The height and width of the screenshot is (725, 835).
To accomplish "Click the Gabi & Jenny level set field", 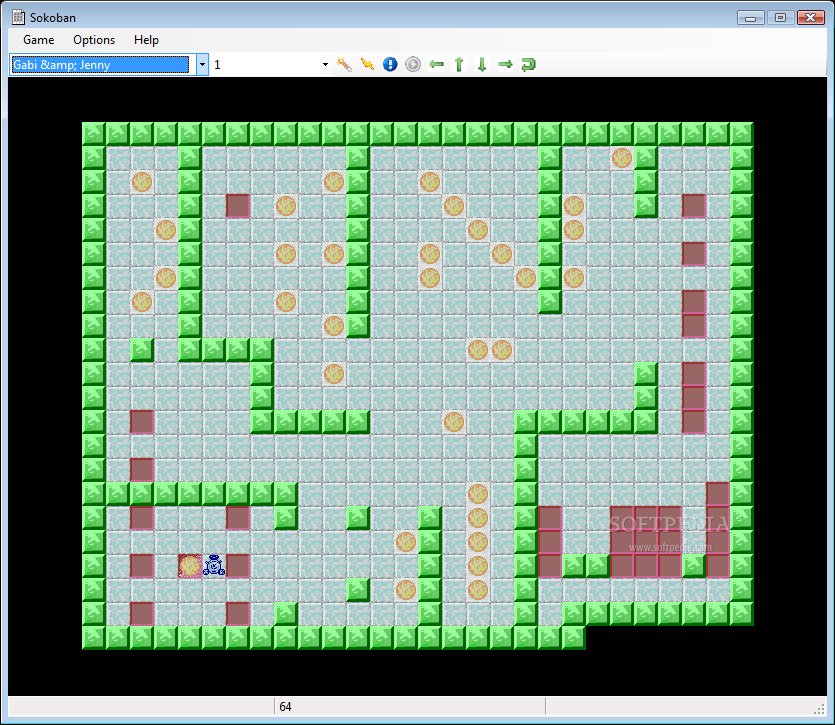I will 100,65.
